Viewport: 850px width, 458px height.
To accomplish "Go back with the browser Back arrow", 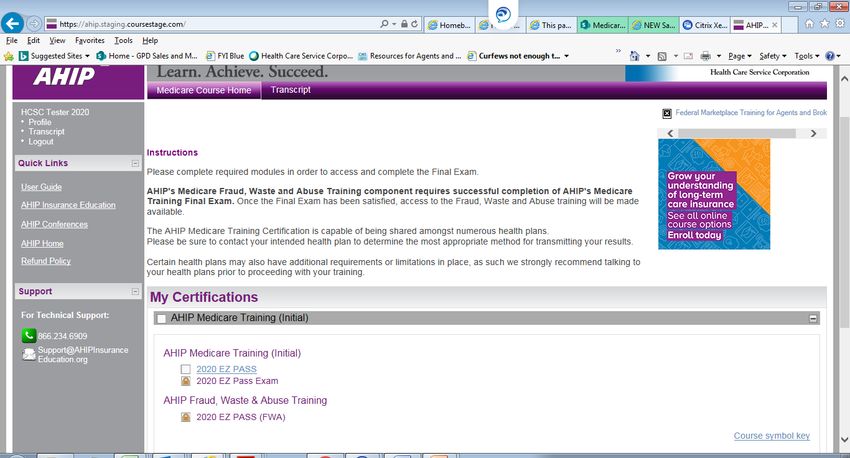I will pos(12,23).
